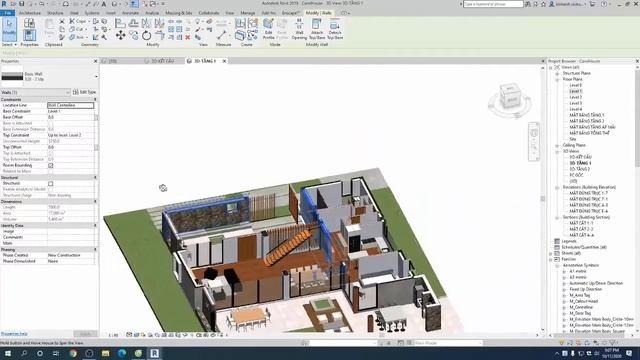Image resolution: width=640 pixels, height=360 pixels.
Task: Select 3D-TẦNG 2 in Project Browser
Action: [580, 169]
